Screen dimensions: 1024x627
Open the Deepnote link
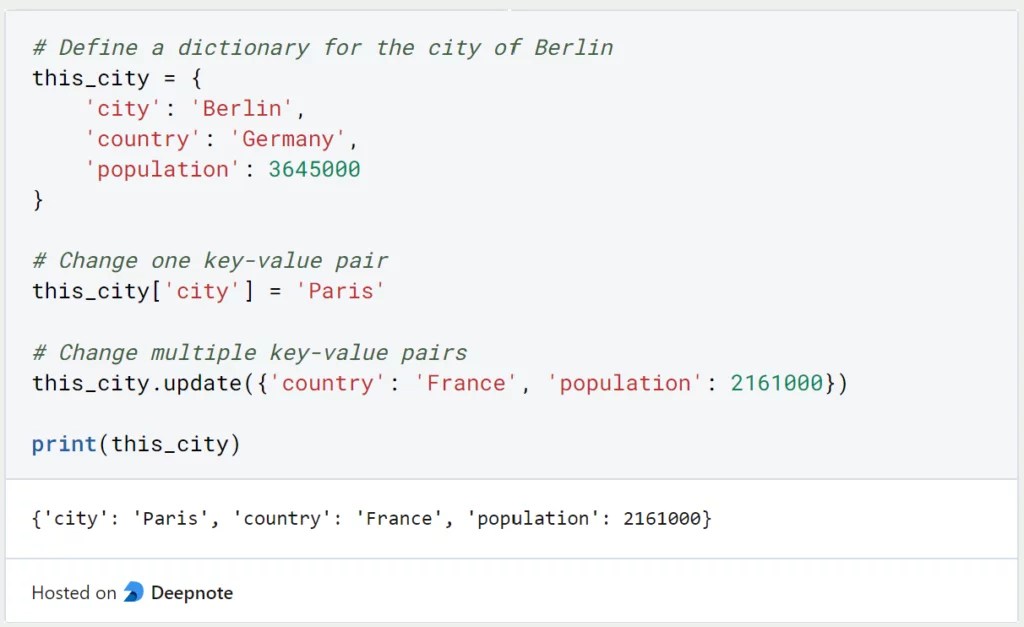[192, 592]
